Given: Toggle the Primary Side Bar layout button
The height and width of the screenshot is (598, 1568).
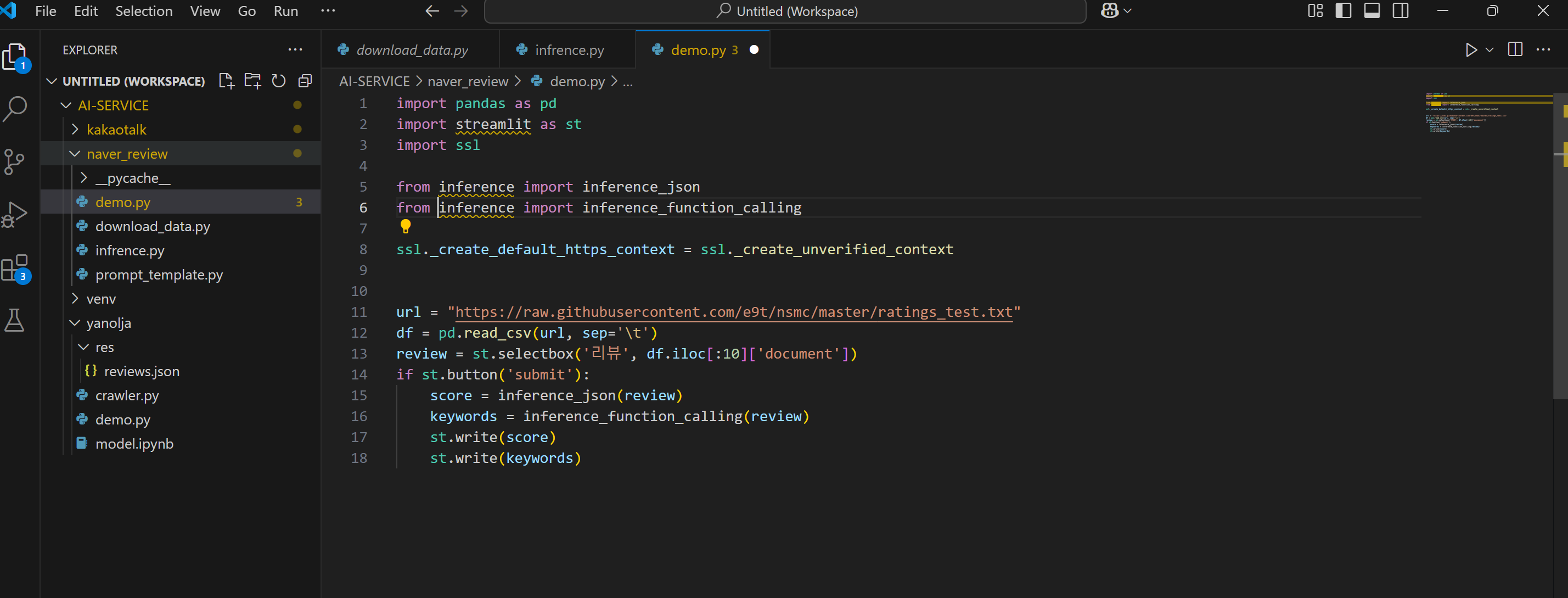Looking at the screenshot, I should 1344,11.
